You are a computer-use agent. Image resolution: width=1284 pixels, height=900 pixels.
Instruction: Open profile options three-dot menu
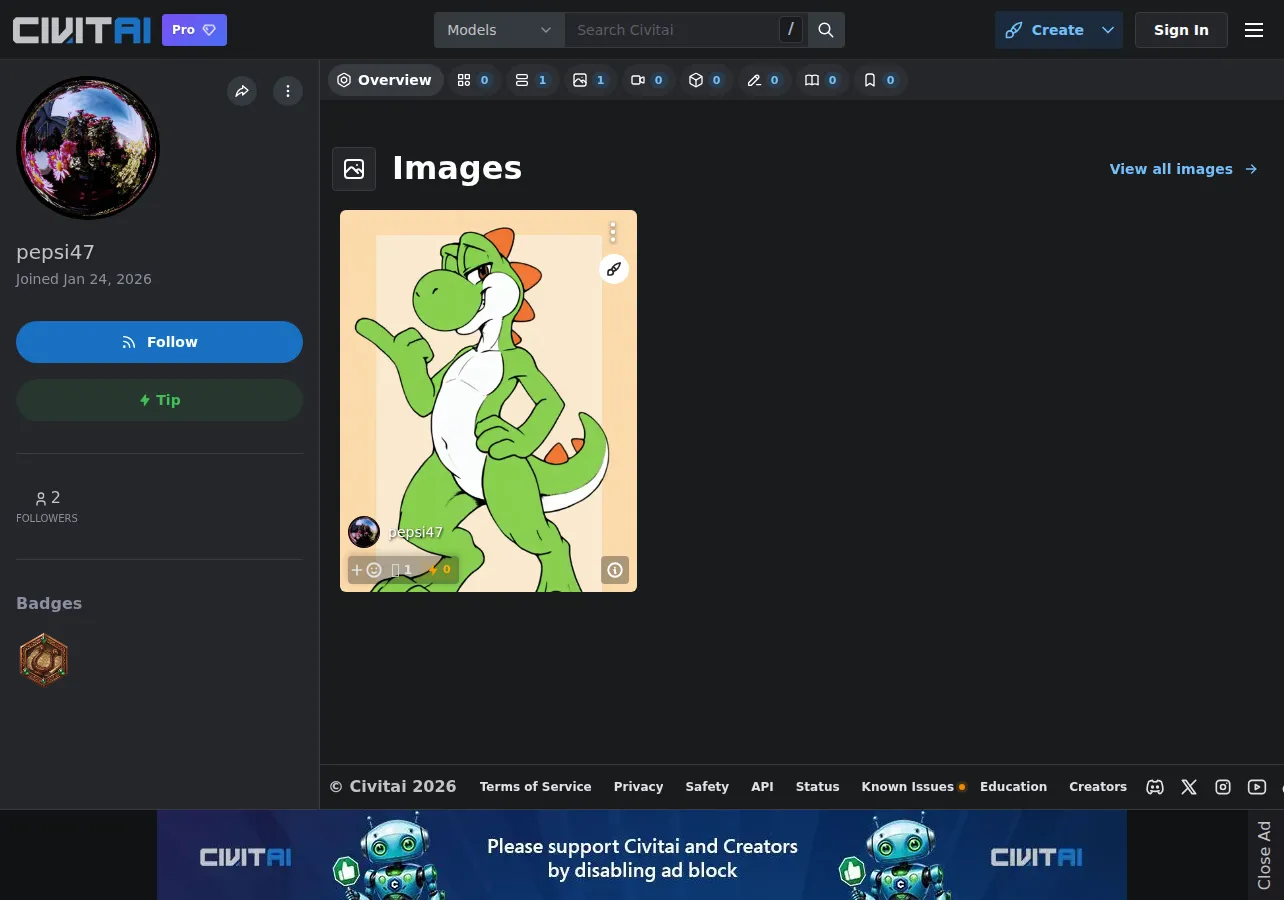point(288,91)
